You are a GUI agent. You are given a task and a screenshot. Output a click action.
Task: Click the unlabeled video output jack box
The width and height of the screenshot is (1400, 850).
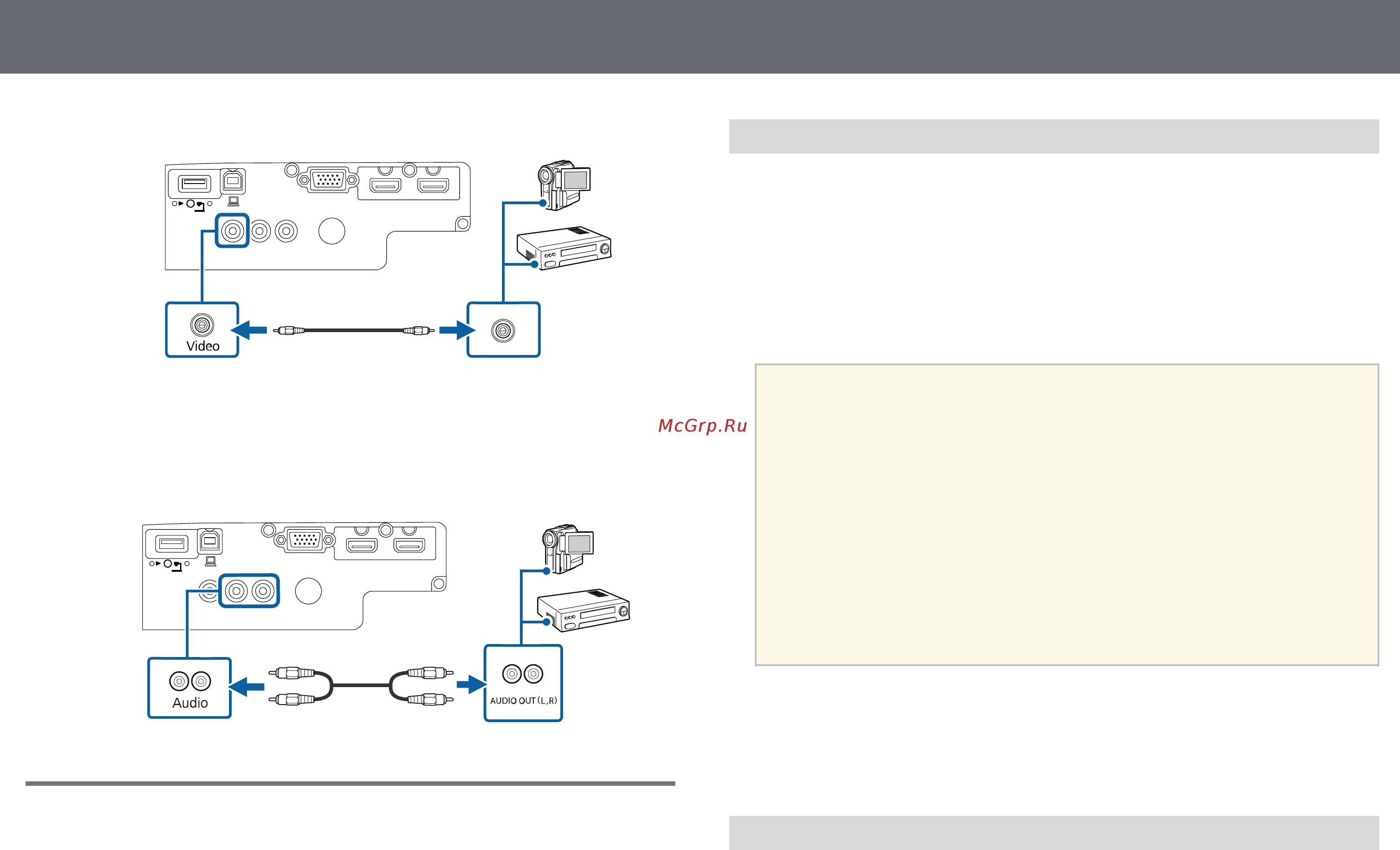pyautogui.click(x=503, y=330)
